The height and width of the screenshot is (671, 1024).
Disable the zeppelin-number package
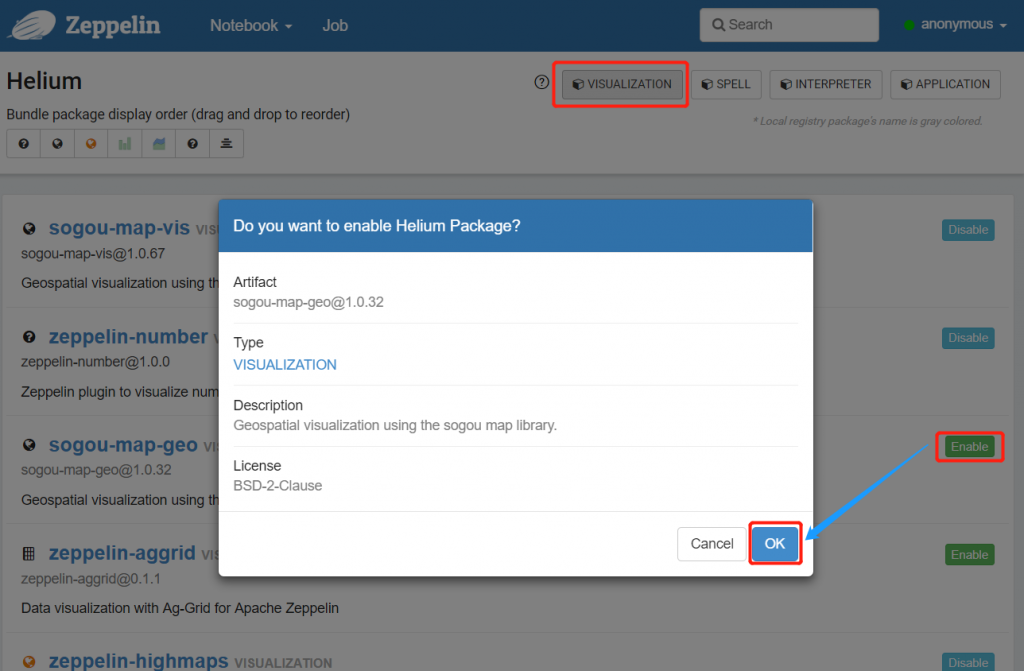[968, 338]
